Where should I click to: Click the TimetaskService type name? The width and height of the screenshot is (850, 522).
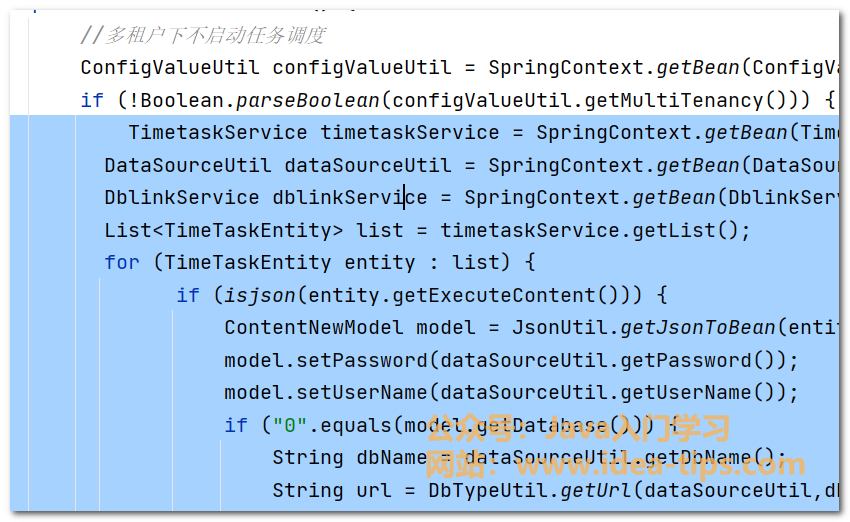(217, 133)
